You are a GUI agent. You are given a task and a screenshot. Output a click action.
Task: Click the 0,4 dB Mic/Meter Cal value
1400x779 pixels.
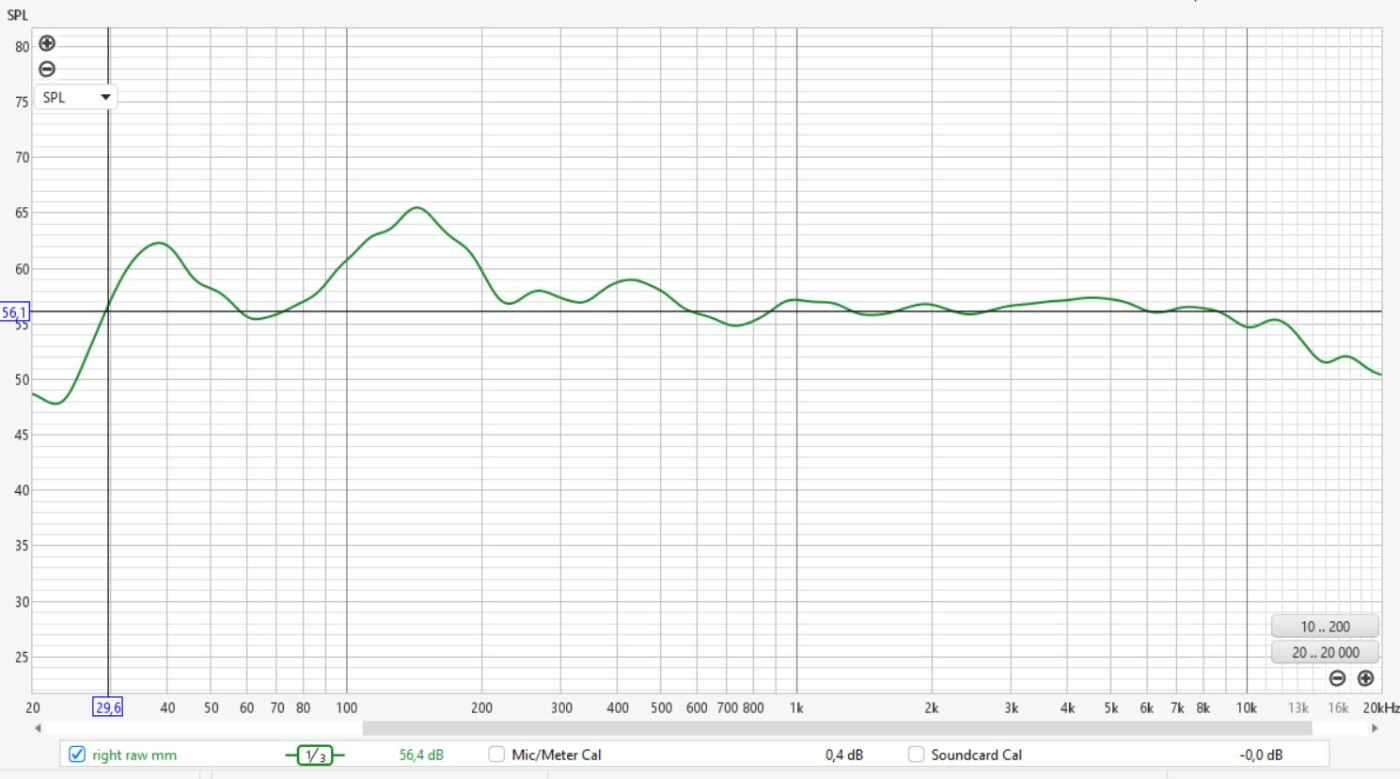point(843,755)
